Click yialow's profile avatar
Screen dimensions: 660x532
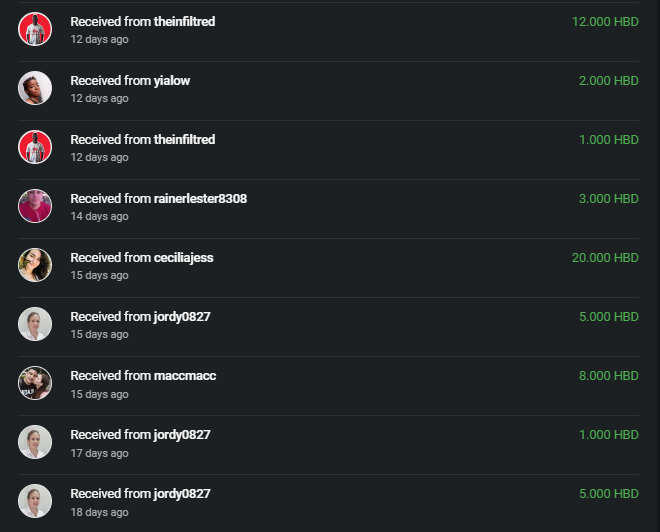[x=35, y=88]
